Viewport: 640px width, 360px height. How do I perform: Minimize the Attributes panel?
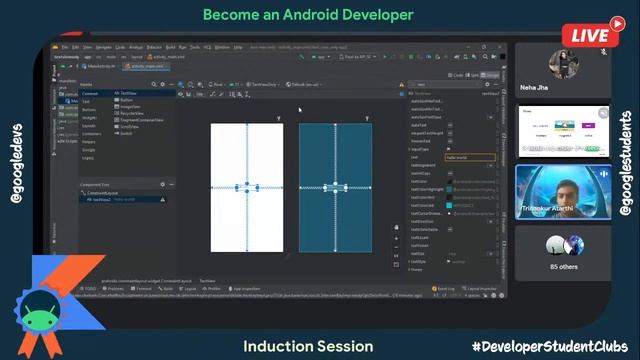[x=496, y=84]
